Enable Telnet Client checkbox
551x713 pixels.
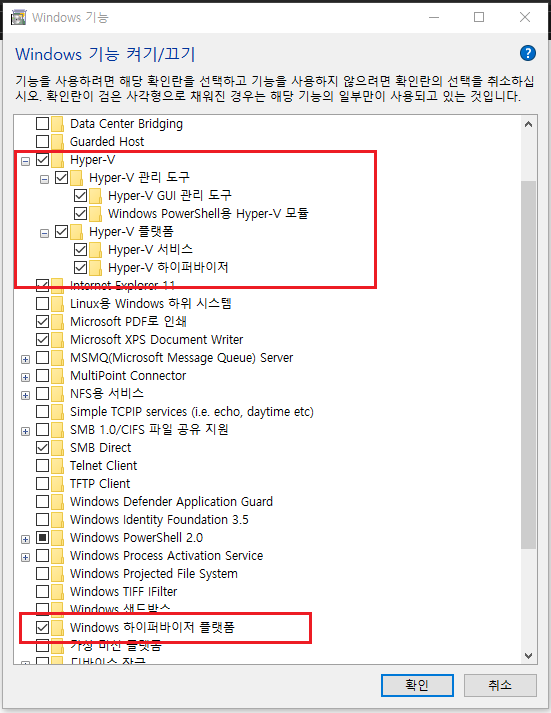[x=42, y=465]
